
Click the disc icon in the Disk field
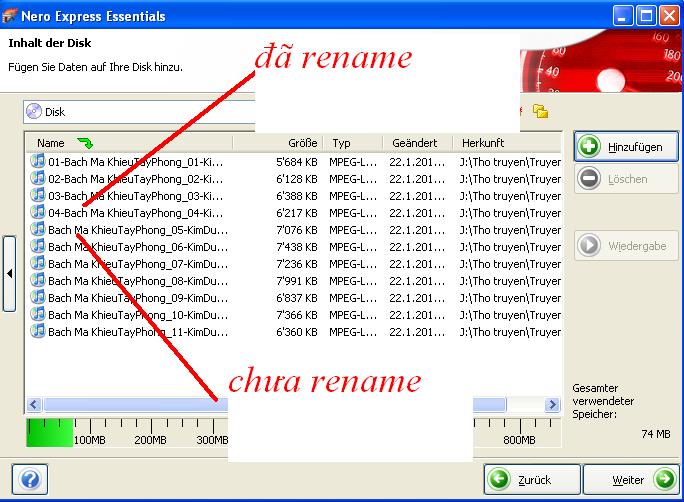click(34, 112)
